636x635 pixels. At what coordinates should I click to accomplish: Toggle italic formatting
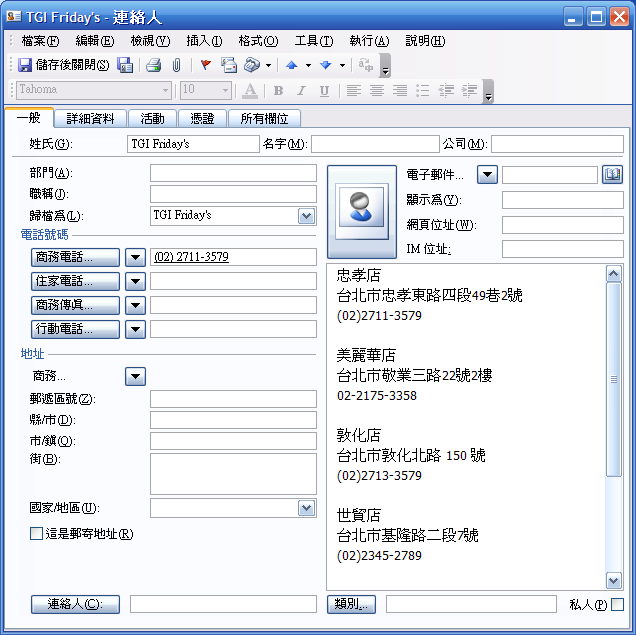(x=301, y=90)
